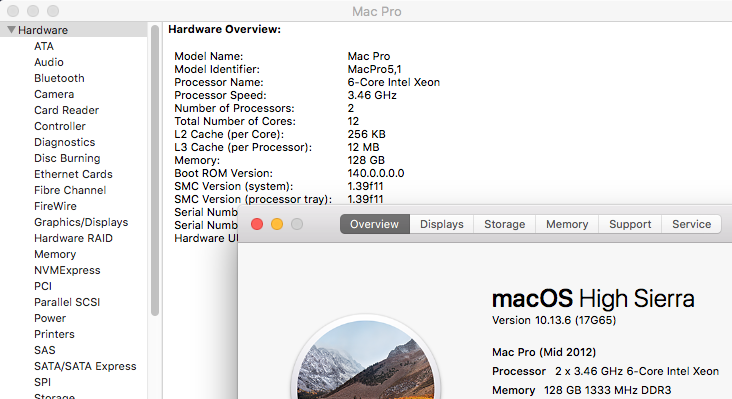Image resolution: width=732 pixels, height=399 pixels.
Task: Open the Audio hardware section
Action: tap(49, 62)
